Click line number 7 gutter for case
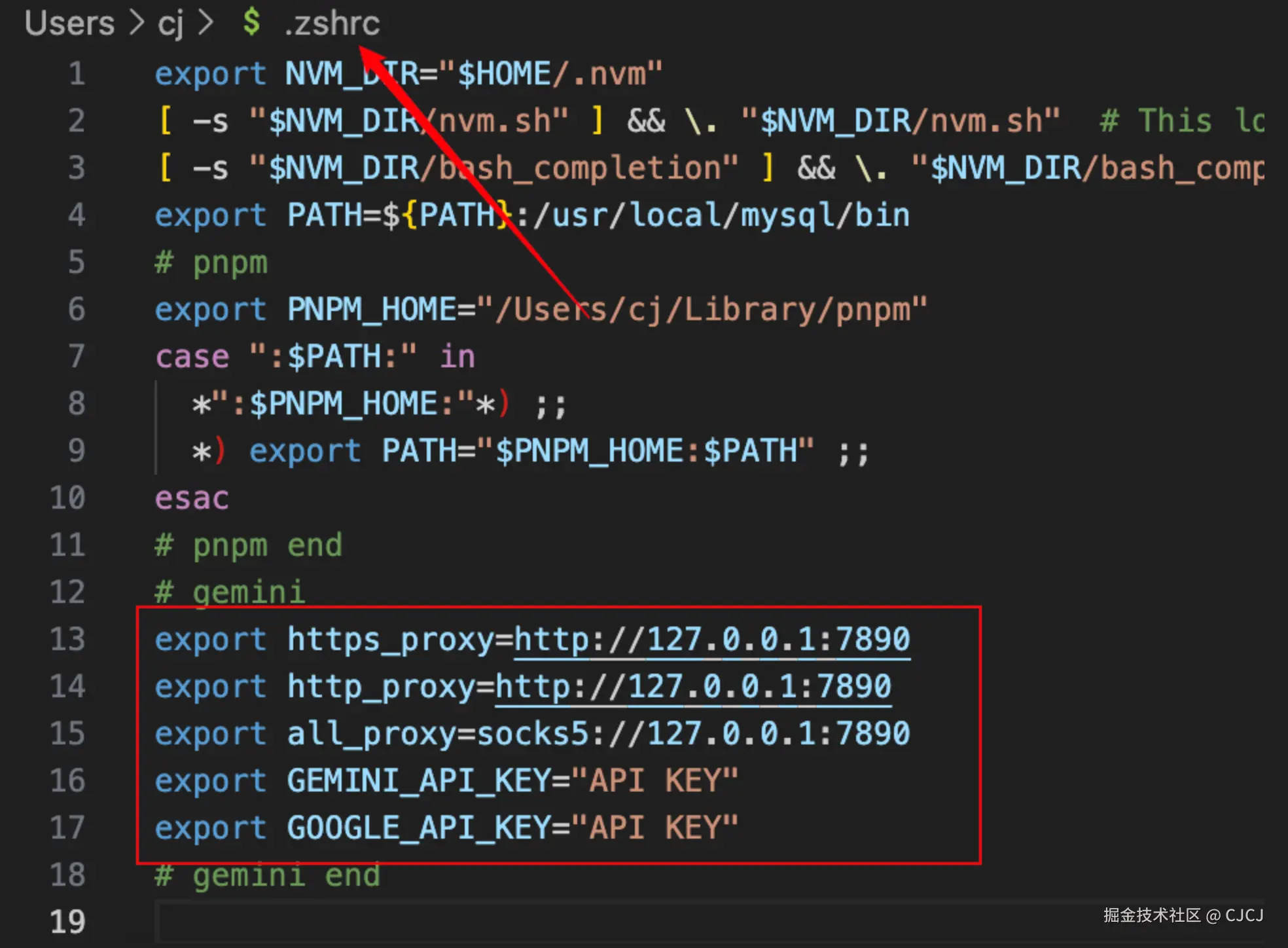Image resolution: width=1288 pixels, height=948 pixels. coord(77,357)
